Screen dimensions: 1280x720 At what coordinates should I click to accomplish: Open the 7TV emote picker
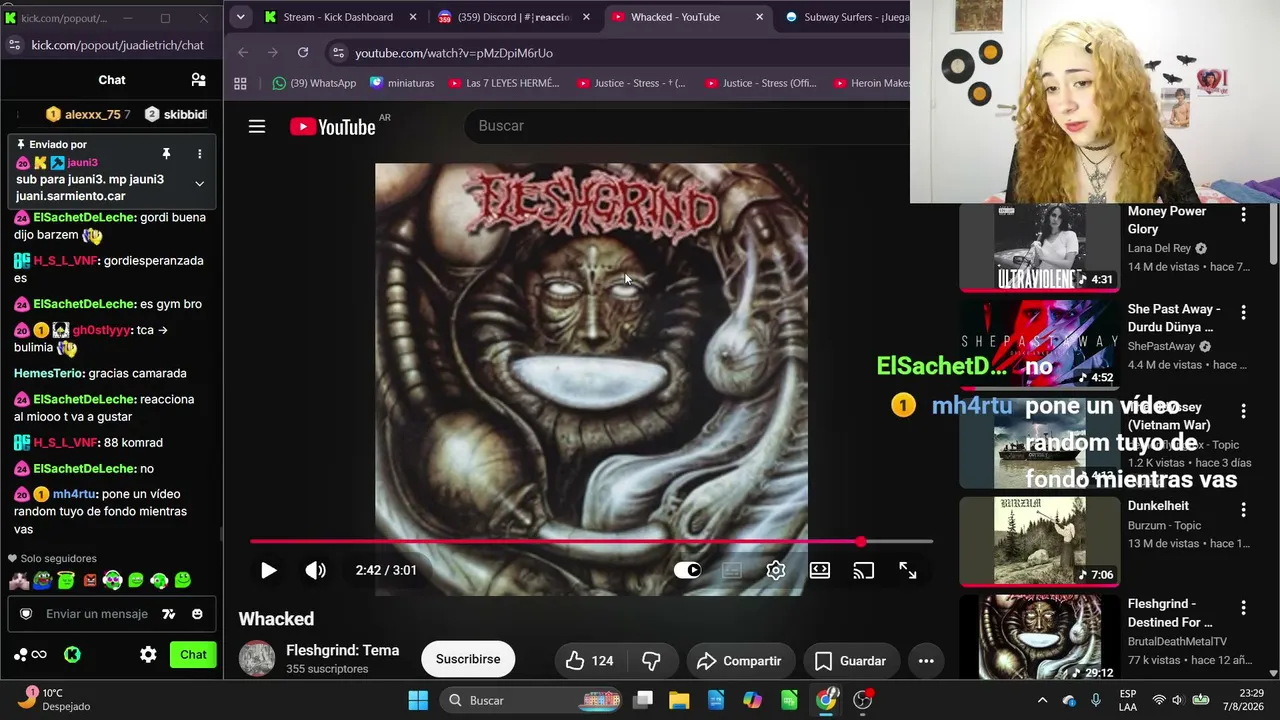click(169, 614)
